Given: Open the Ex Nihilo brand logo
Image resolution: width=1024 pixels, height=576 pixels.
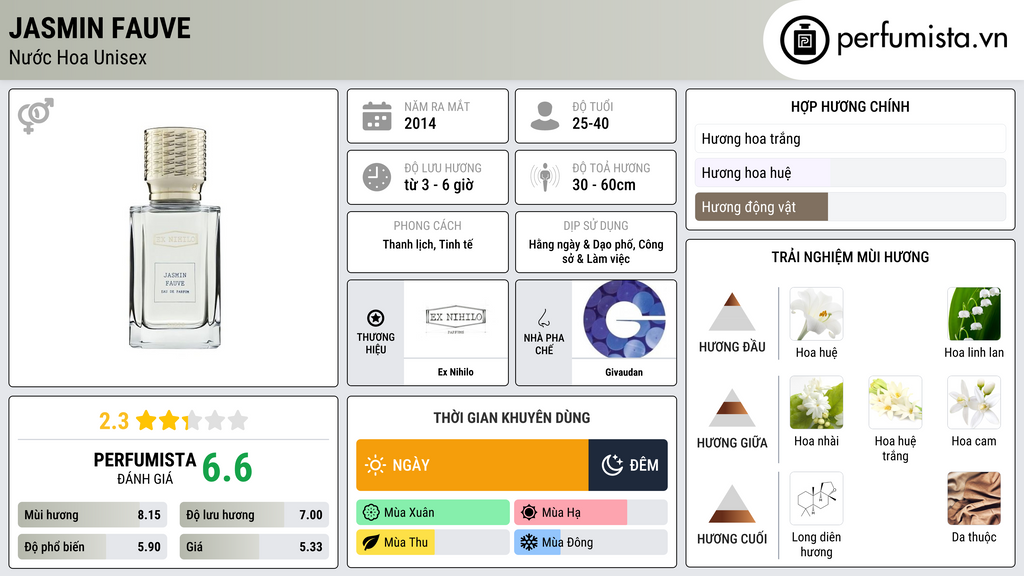Looking at the screenshot, I should pos(456,319).
